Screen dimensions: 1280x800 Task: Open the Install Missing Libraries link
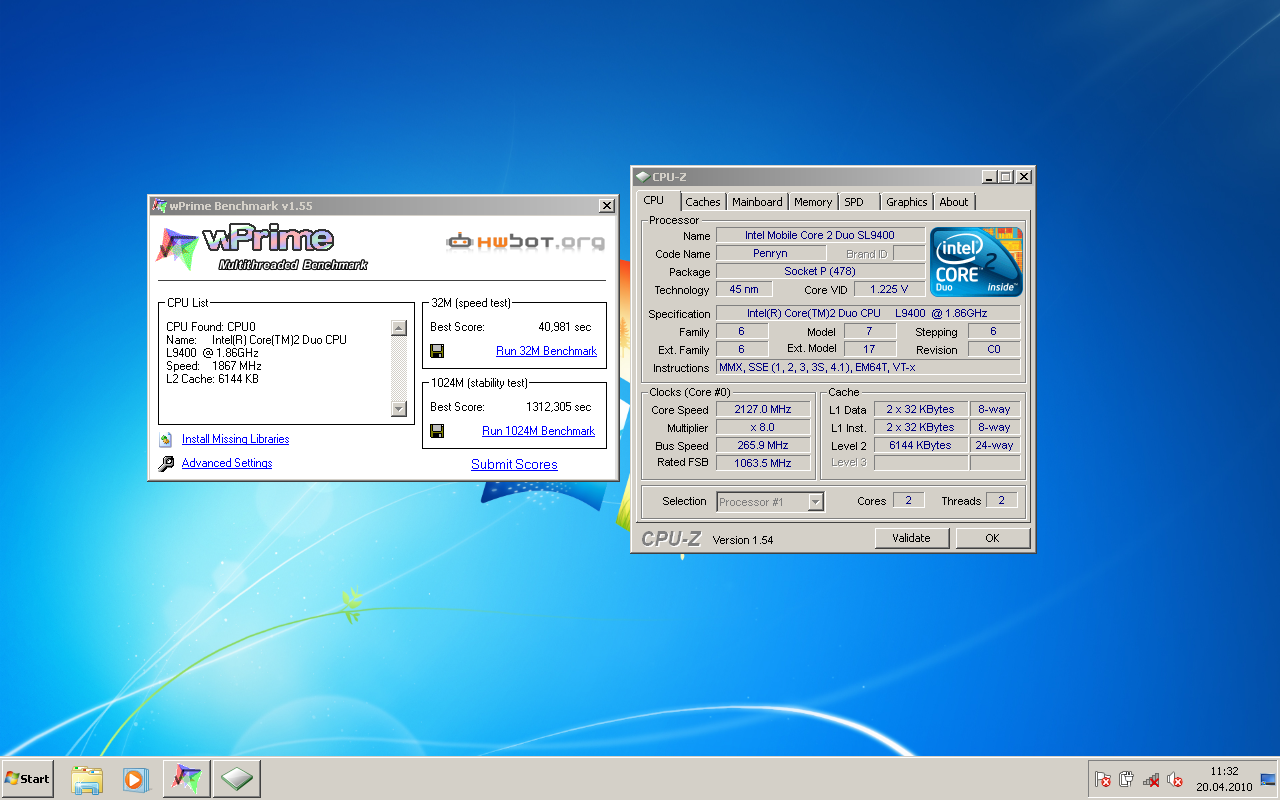coord(235,439)
